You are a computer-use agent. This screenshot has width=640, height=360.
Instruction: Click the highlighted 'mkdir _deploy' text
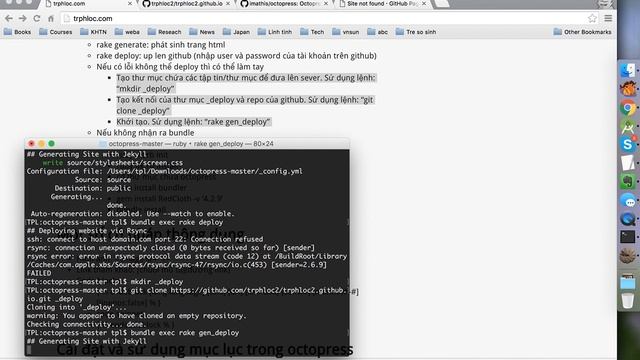(146, 89)
